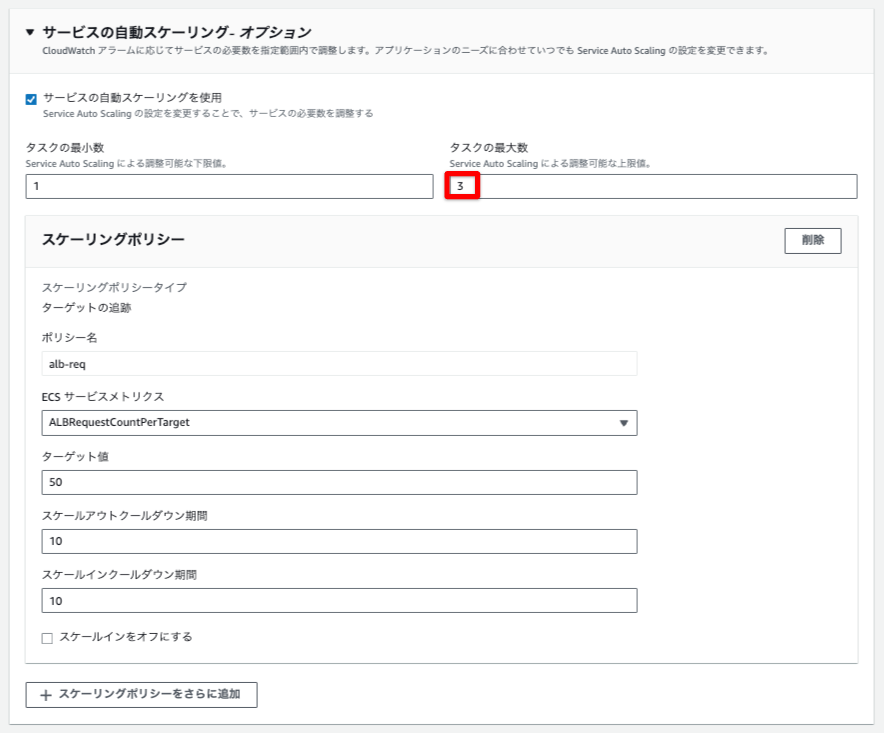Click the タスクの最小数 input field

229,186
